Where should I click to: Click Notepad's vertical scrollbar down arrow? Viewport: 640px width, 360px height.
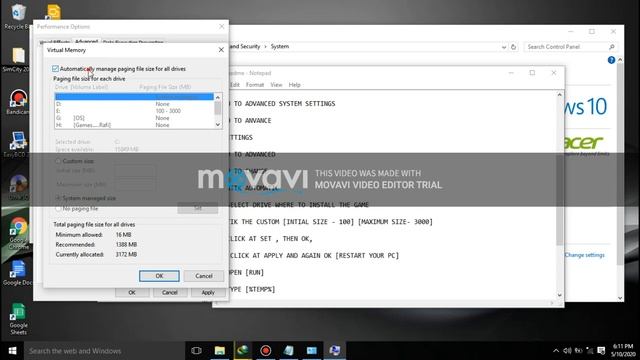coord(560,295)
